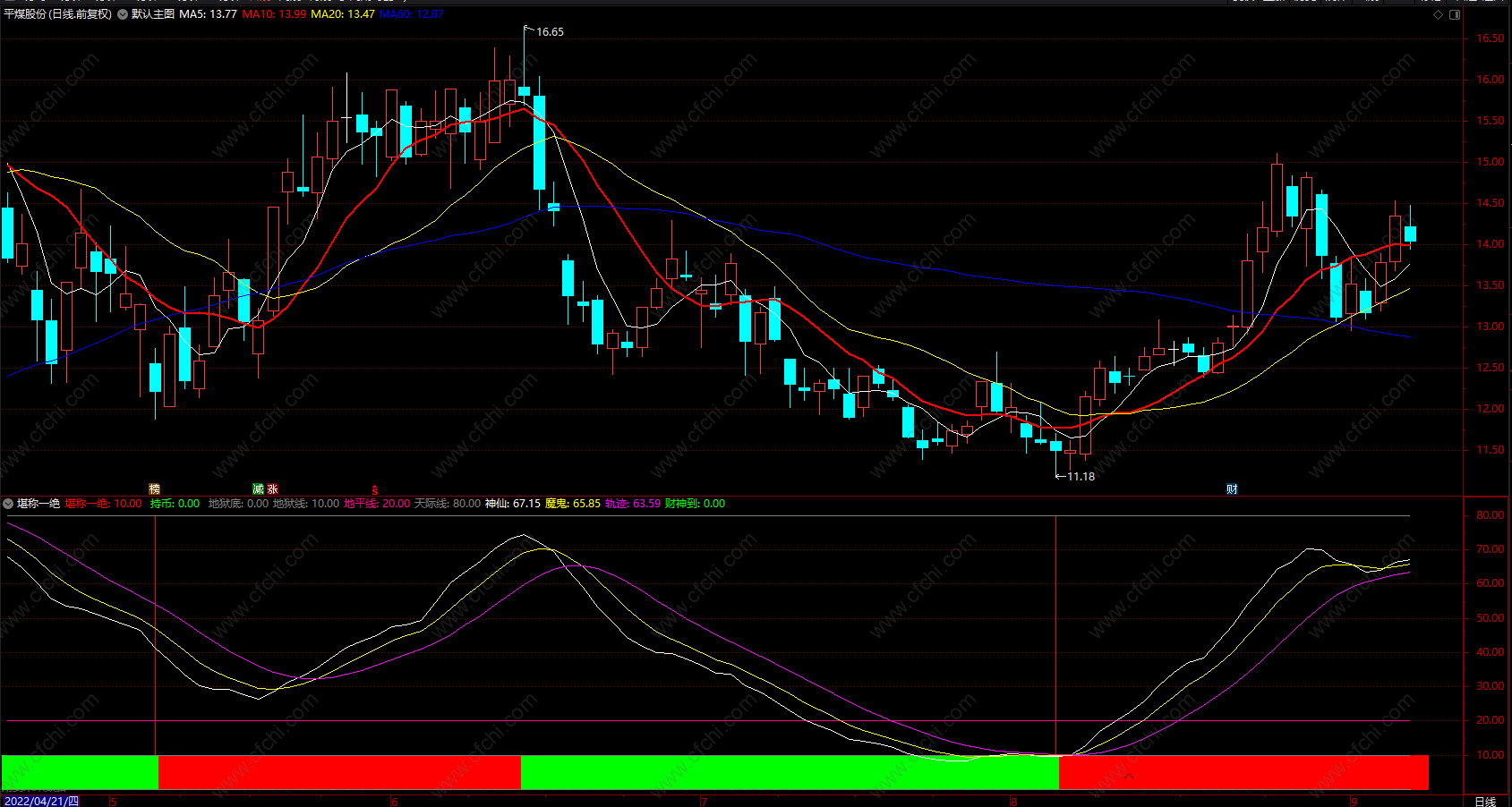
Task: Click the MA20: 13.47 legend label
Action: click(x=343, y=14)
